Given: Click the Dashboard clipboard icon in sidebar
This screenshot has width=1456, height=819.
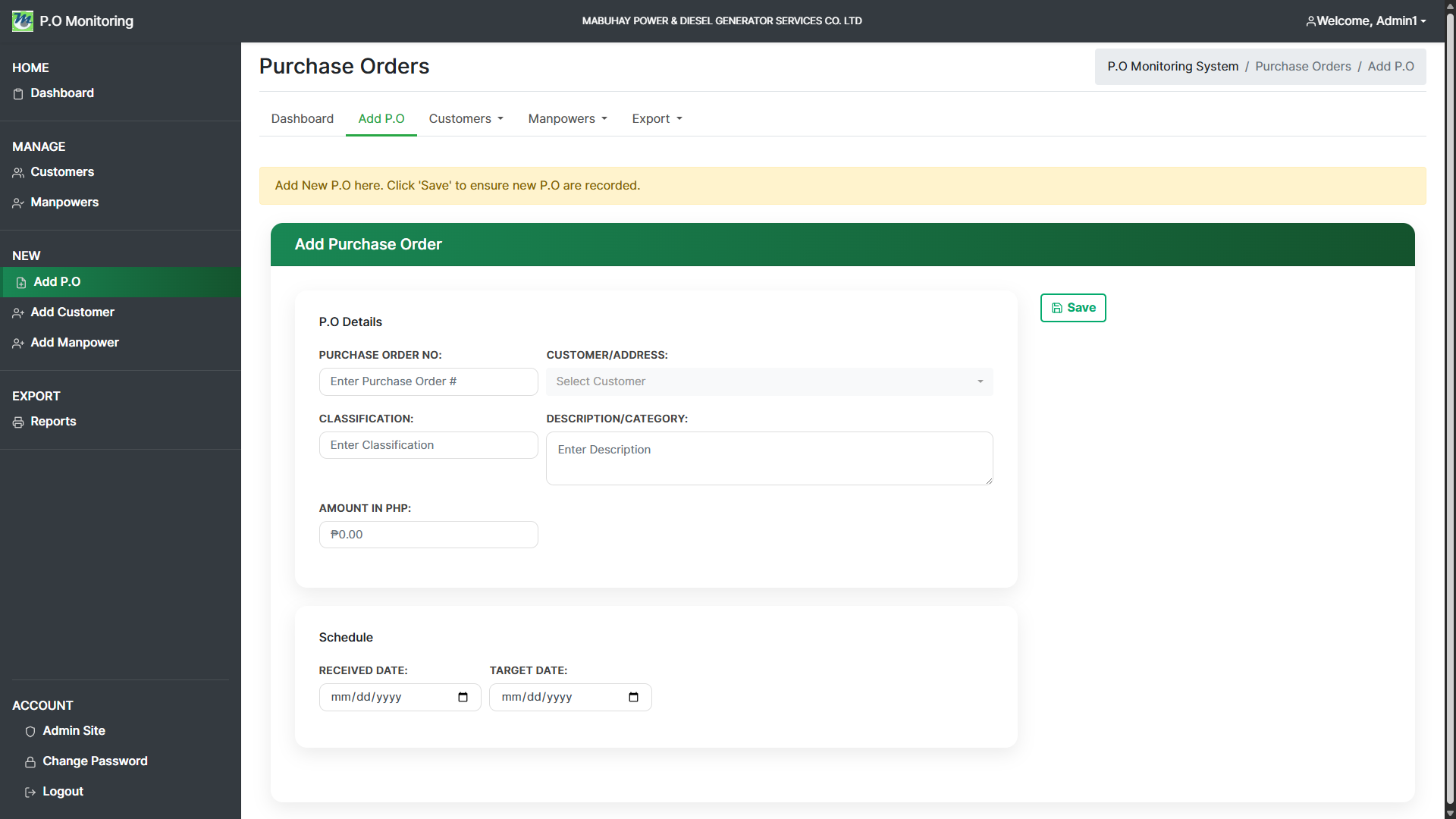Looking at the screenshot, I should click(18, 94).
